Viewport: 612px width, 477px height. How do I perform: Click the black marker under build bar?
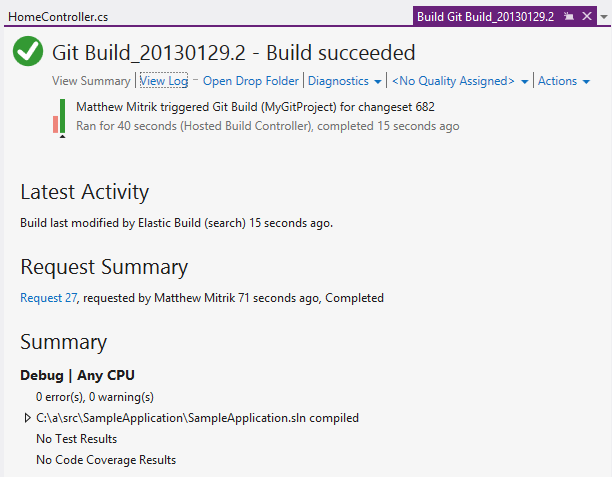[62, 136]
